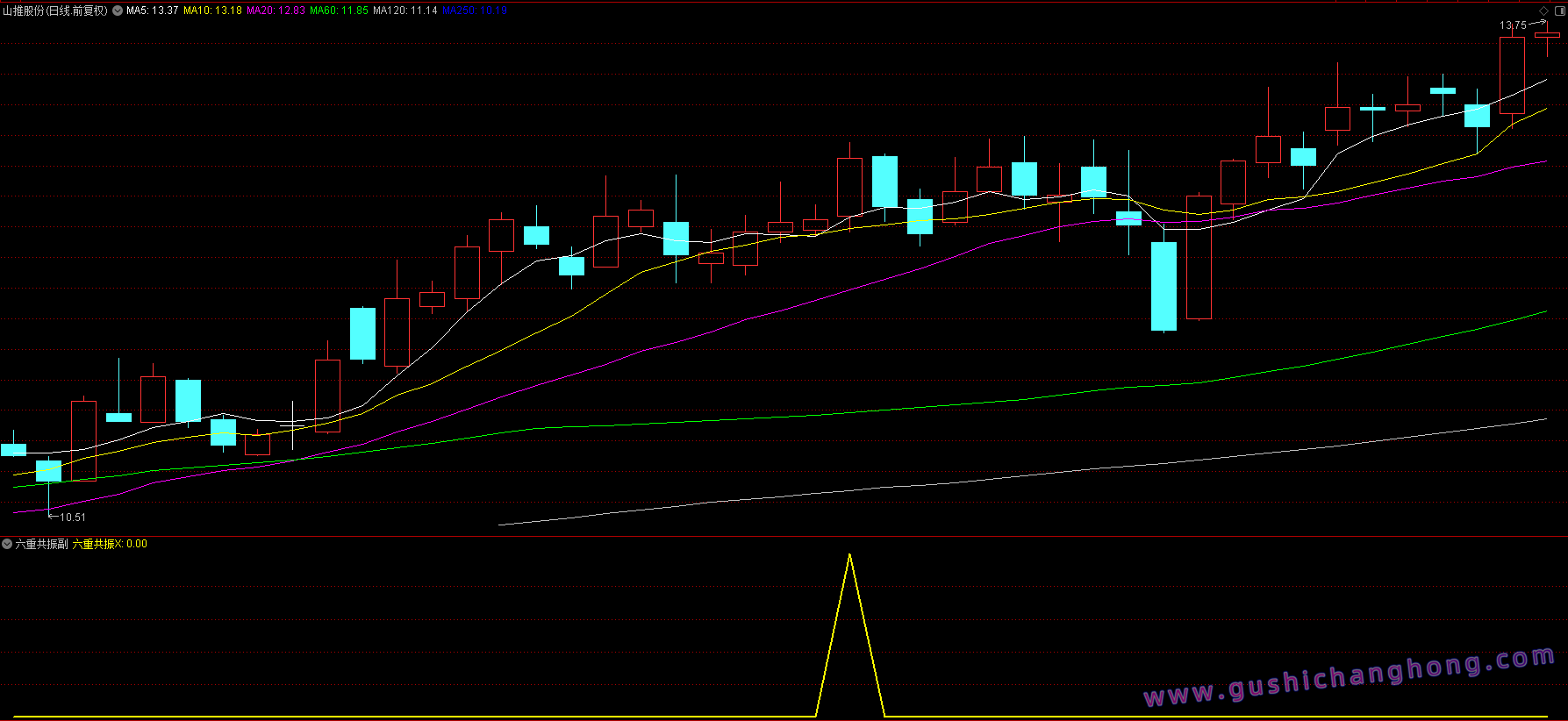The image size is (1568, 721).
Task: Expand the 六重共振副 indicator dropdown arrow
Action: point(7,544)
